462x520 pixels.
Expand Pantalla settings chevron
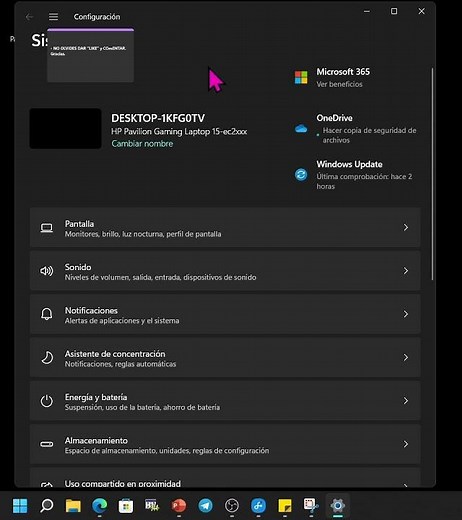(x=406, y=227)
